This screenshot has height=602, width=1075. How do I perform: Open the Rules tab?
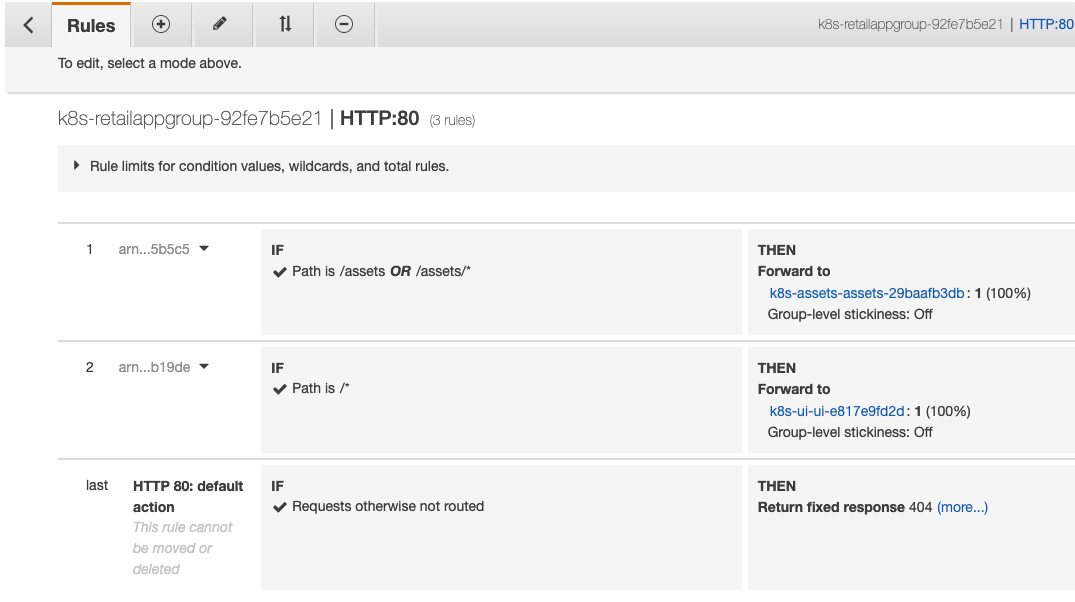click(91, 25)
